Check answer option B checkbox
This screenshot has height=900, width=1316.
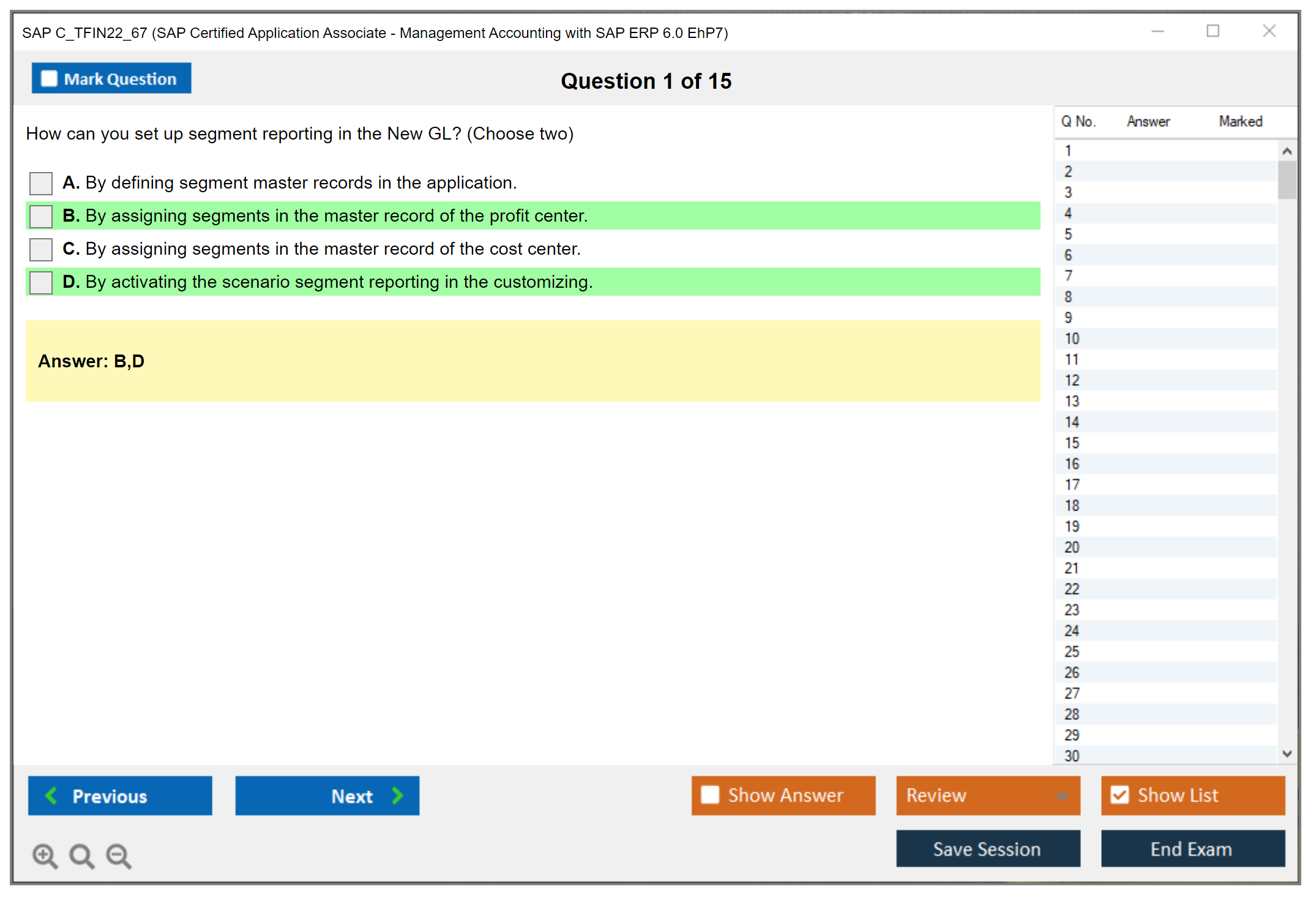(41, 216)
